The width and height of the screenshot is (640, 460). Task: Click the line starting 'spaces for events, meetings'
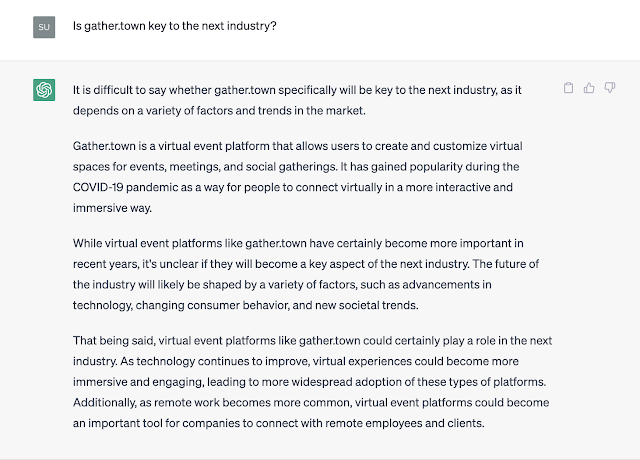(296, 167)
